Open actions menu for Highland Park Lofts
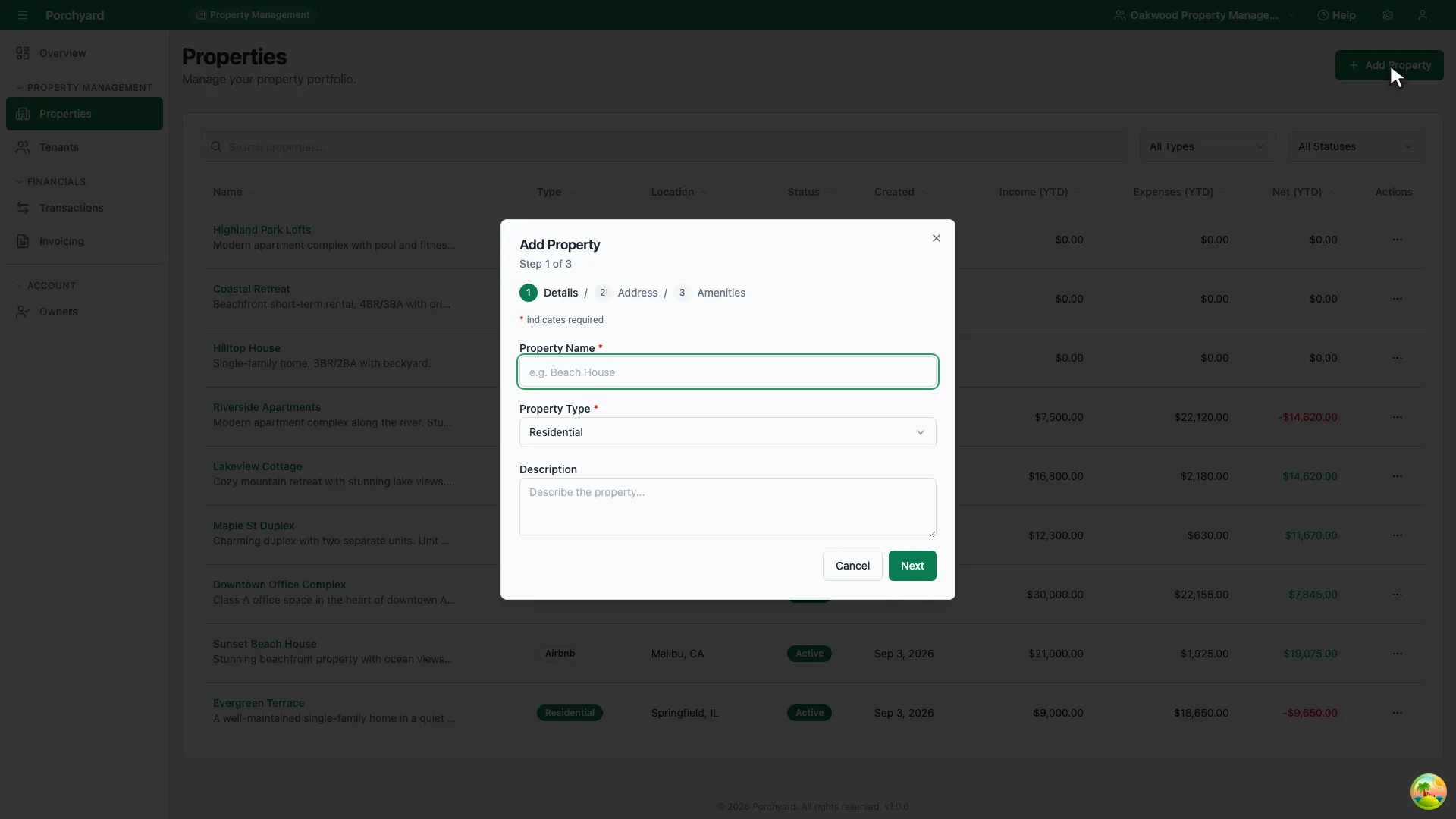 [1398, 240]
